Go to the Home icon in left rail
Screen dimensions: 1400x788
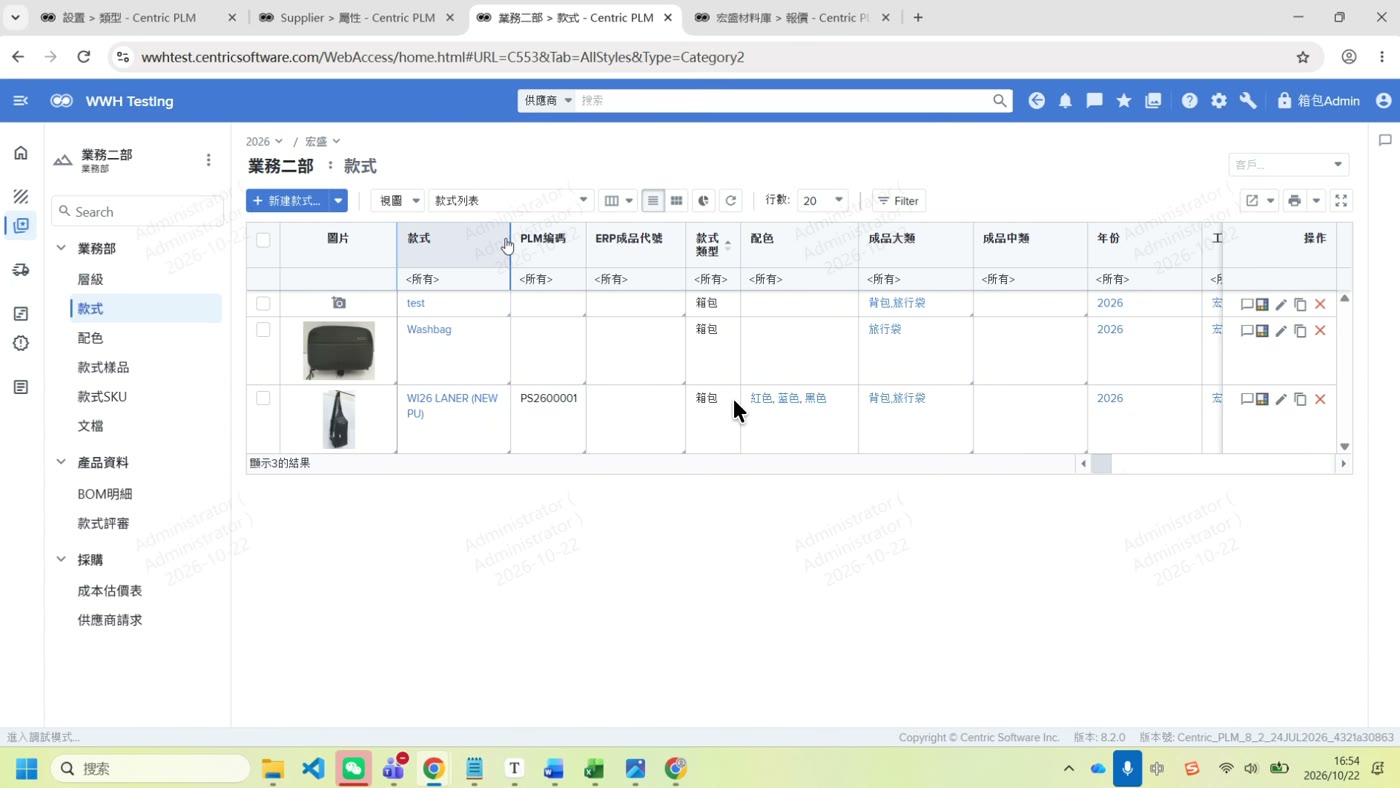tap(21, 153)
